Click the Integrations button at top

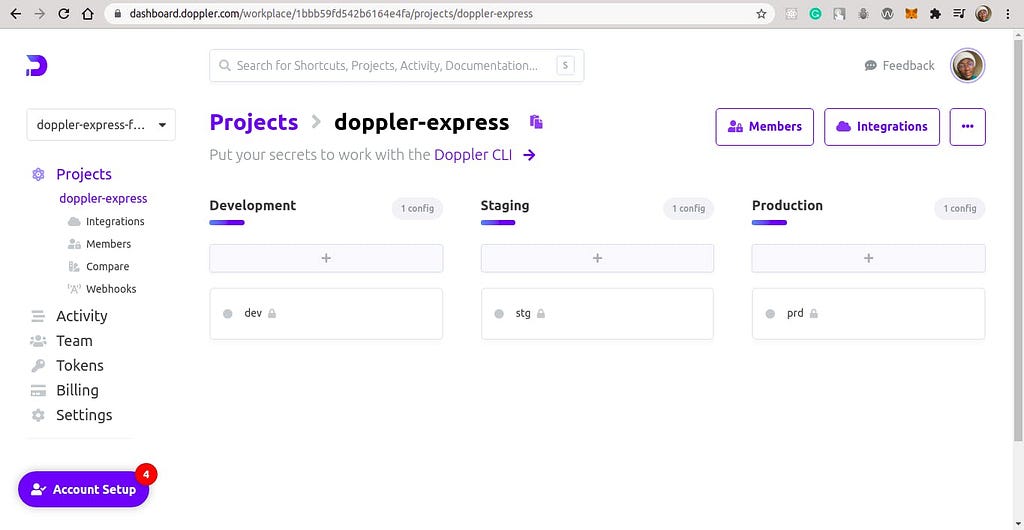pos(882,127)
